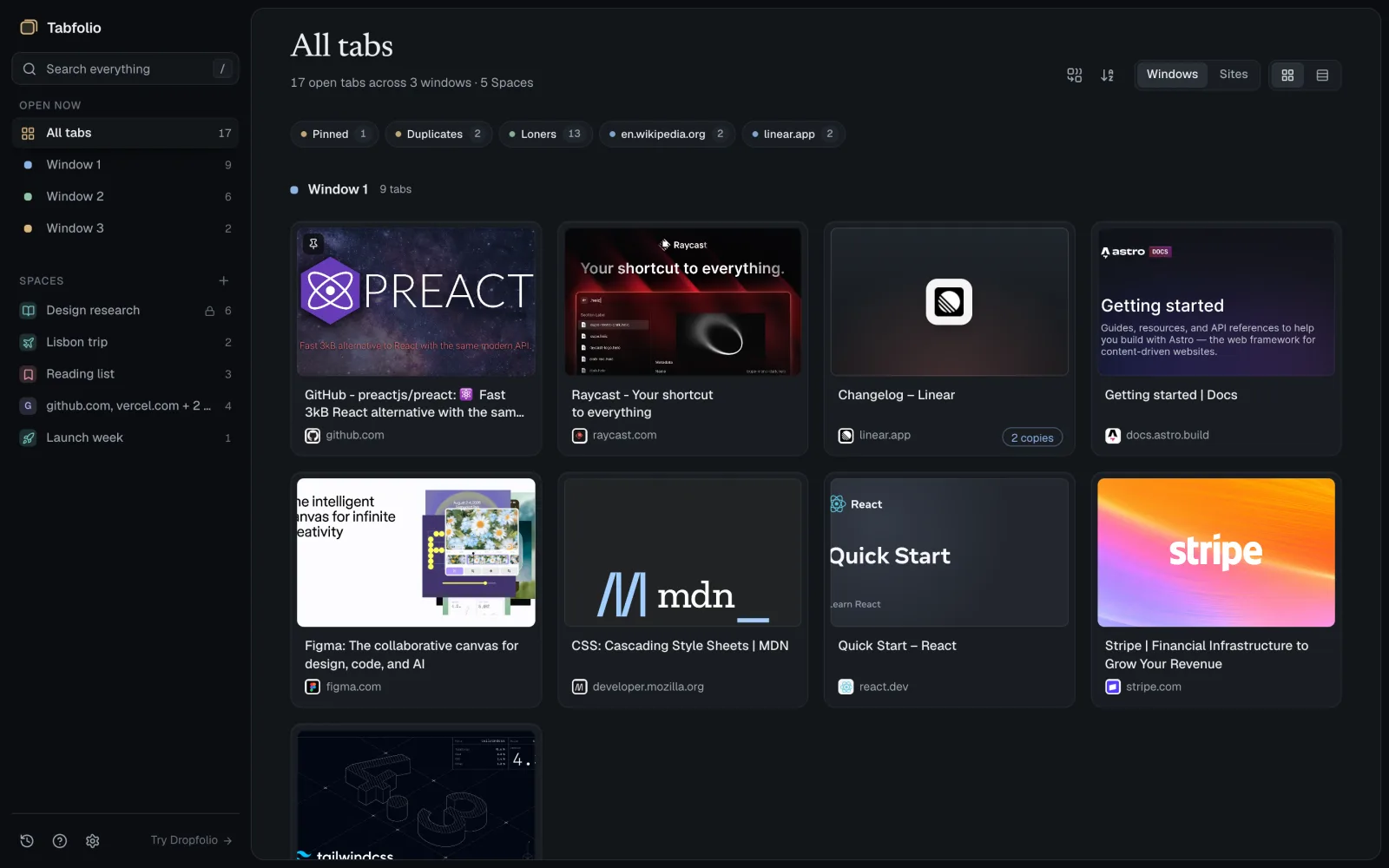This screenshot has height=868, width=1389.
Task: Filter by en.wikipedia.org chip
Action: 667,134
